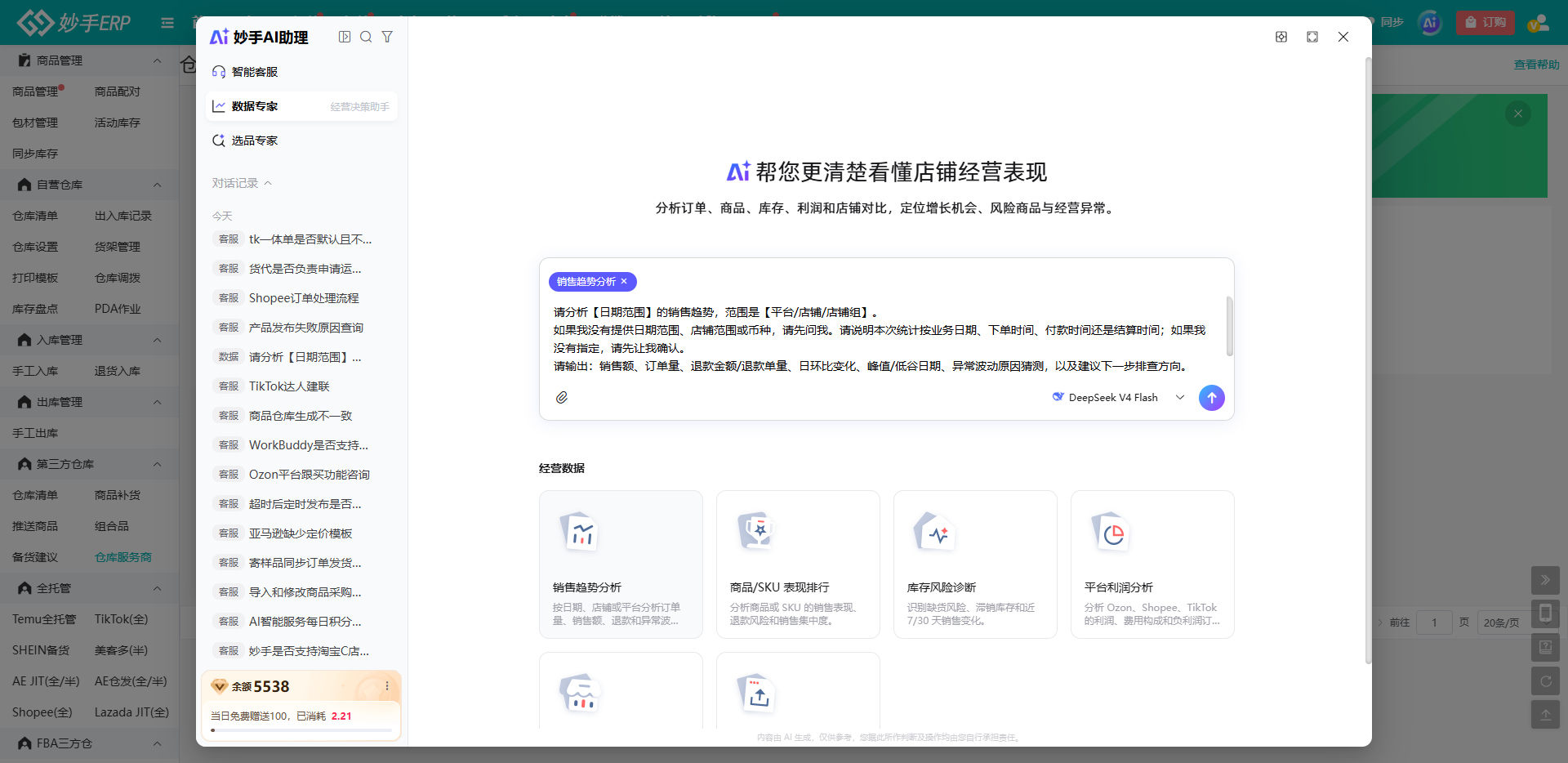Collapse the 入库管理 sidebar group

point(157,340)
